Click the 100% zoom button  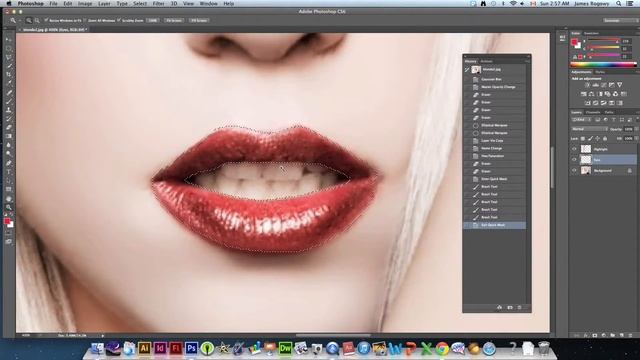[x=153, y=20]
